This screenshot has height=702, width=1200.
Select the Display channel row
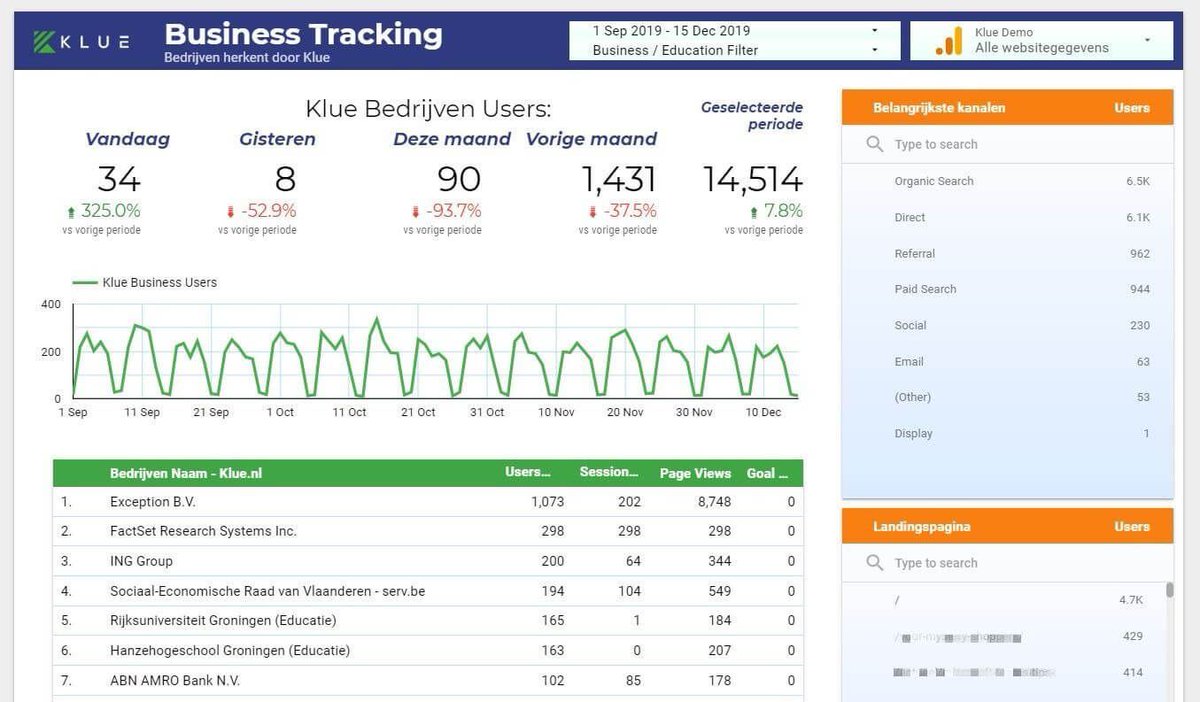1007,433
